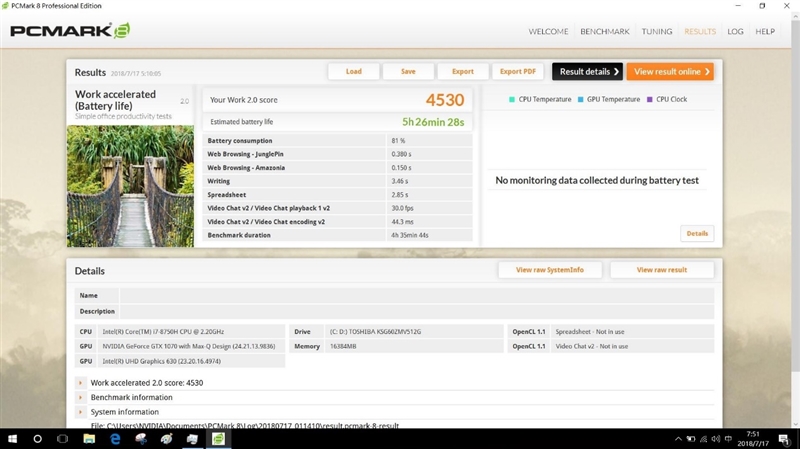Go to the Tuning tab
800x449 pixels.
(657, 31)
